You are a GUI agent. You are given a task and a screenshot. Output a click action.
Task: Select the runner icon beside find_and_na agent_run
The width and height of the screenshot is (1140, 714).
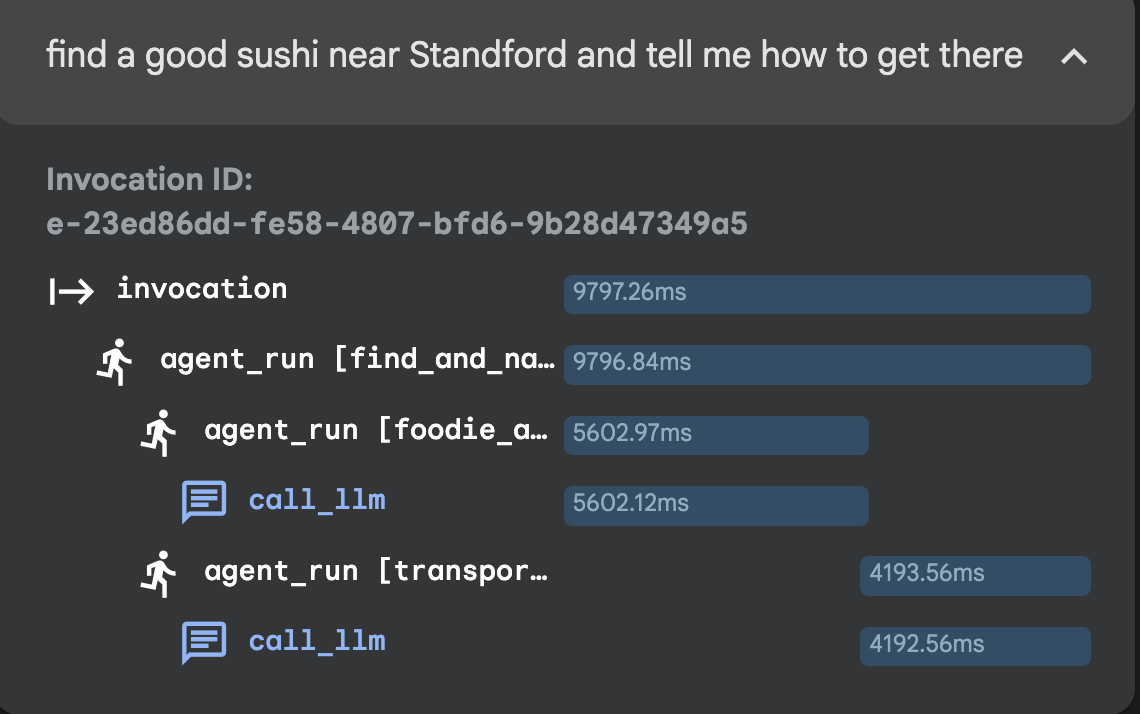click(x=115, y=362)
